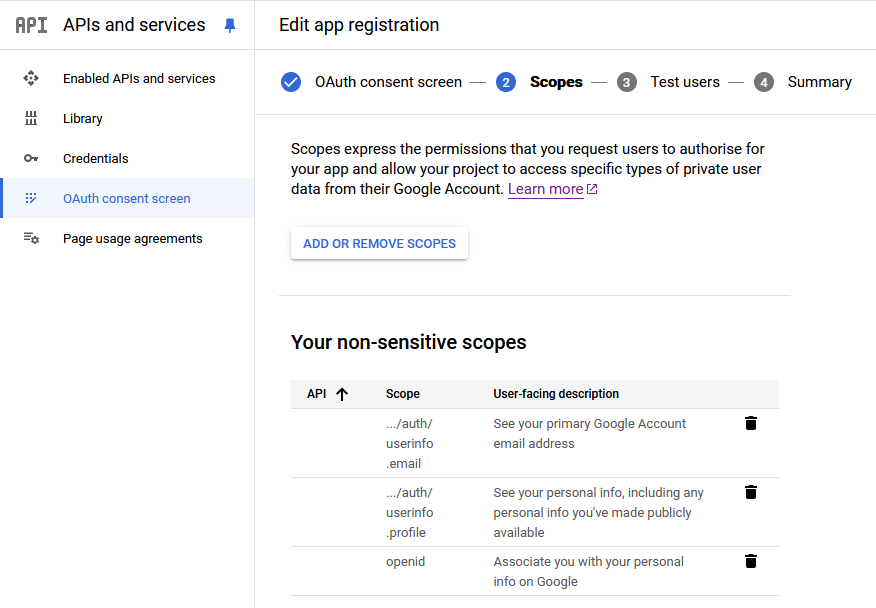
Task: Jump to the Test users step
Action: point(685,82)
